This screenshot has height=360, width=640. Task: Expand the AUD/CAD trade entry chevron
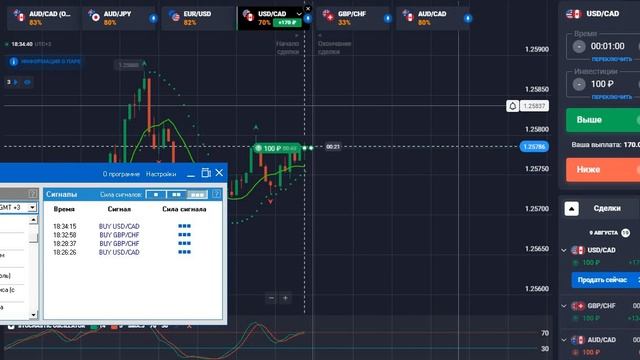click(x=564, y=340)
